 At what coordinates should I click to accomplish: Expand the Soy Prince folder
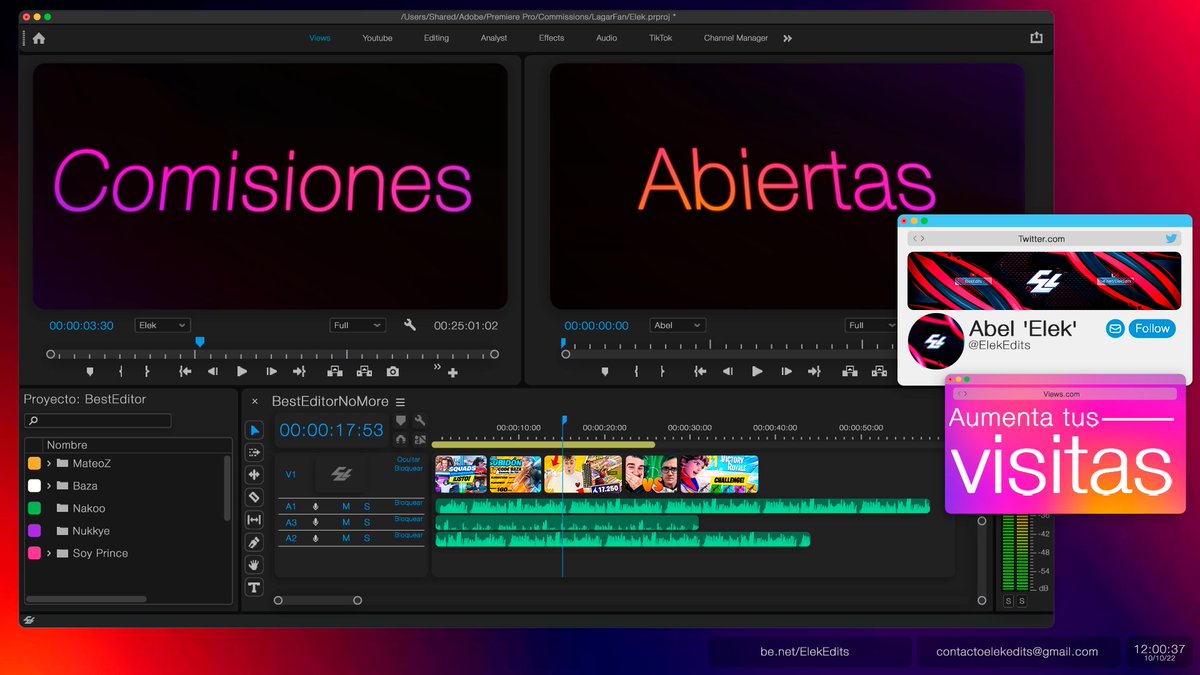click(x=48, y=553)
